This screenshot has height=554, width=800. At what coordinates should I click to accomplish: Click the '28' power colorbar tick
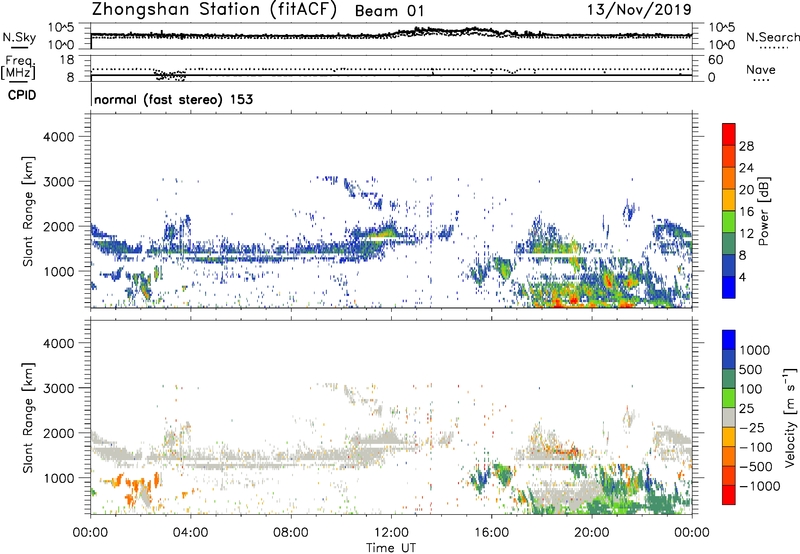[x=746, y=146]
